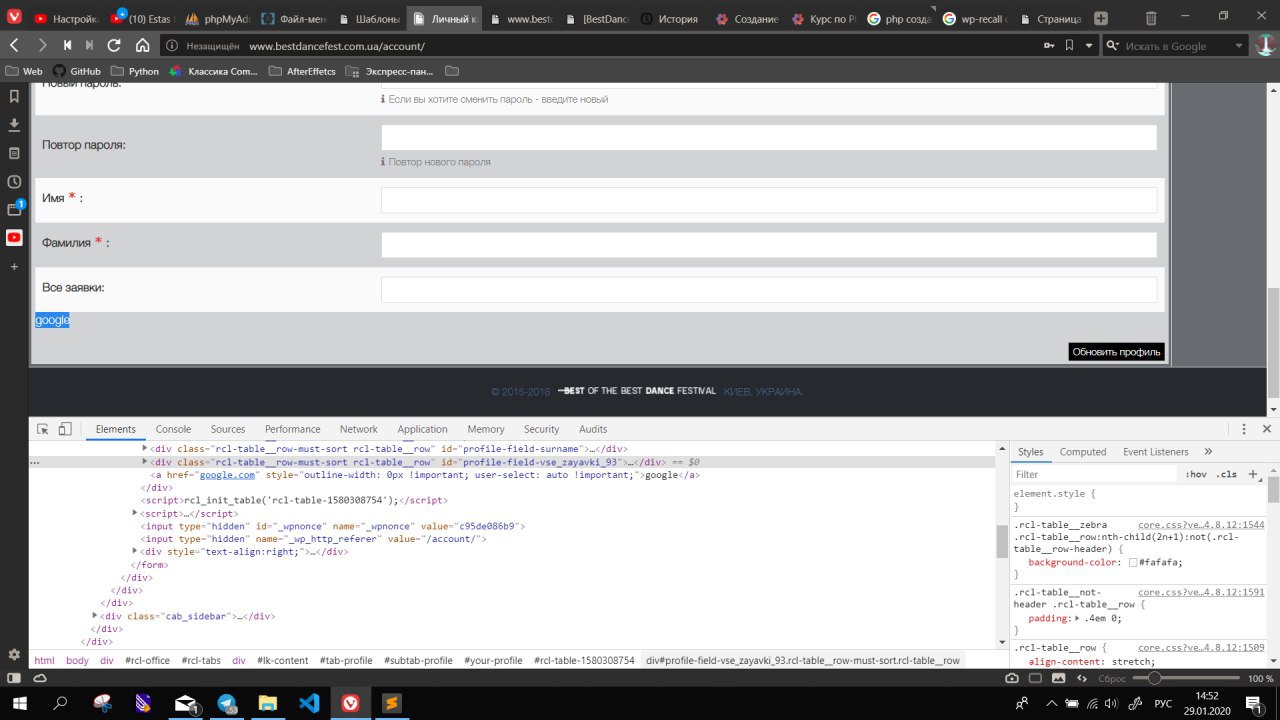The width and height of the screenshot is (1280, 720).
Task: Open closed tabs trash icon
Action: pyautogui.click(x=1151, y=18)
